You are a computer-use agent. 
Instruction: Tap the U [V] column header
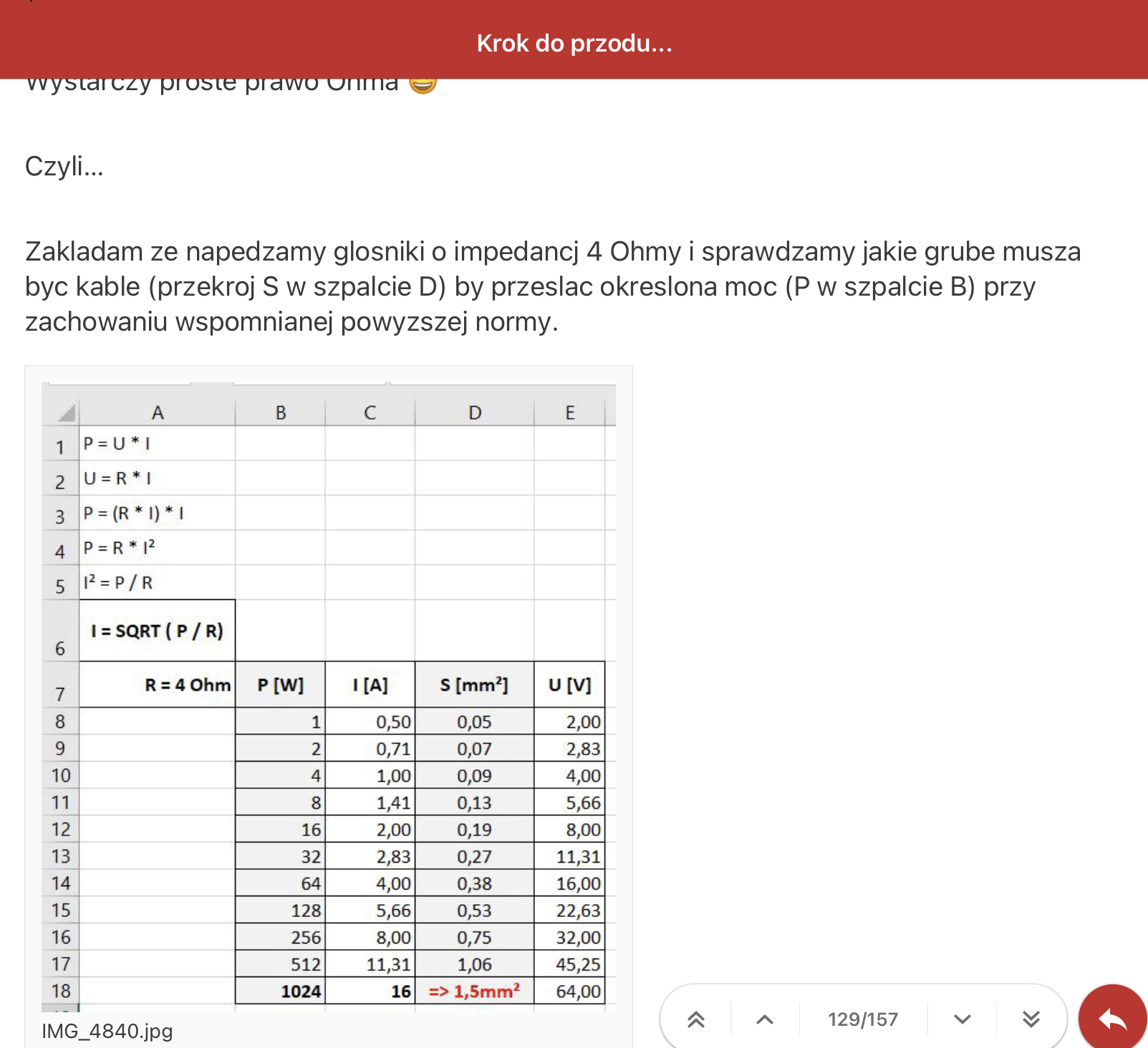pyautogui.click(x=569, y=684)
